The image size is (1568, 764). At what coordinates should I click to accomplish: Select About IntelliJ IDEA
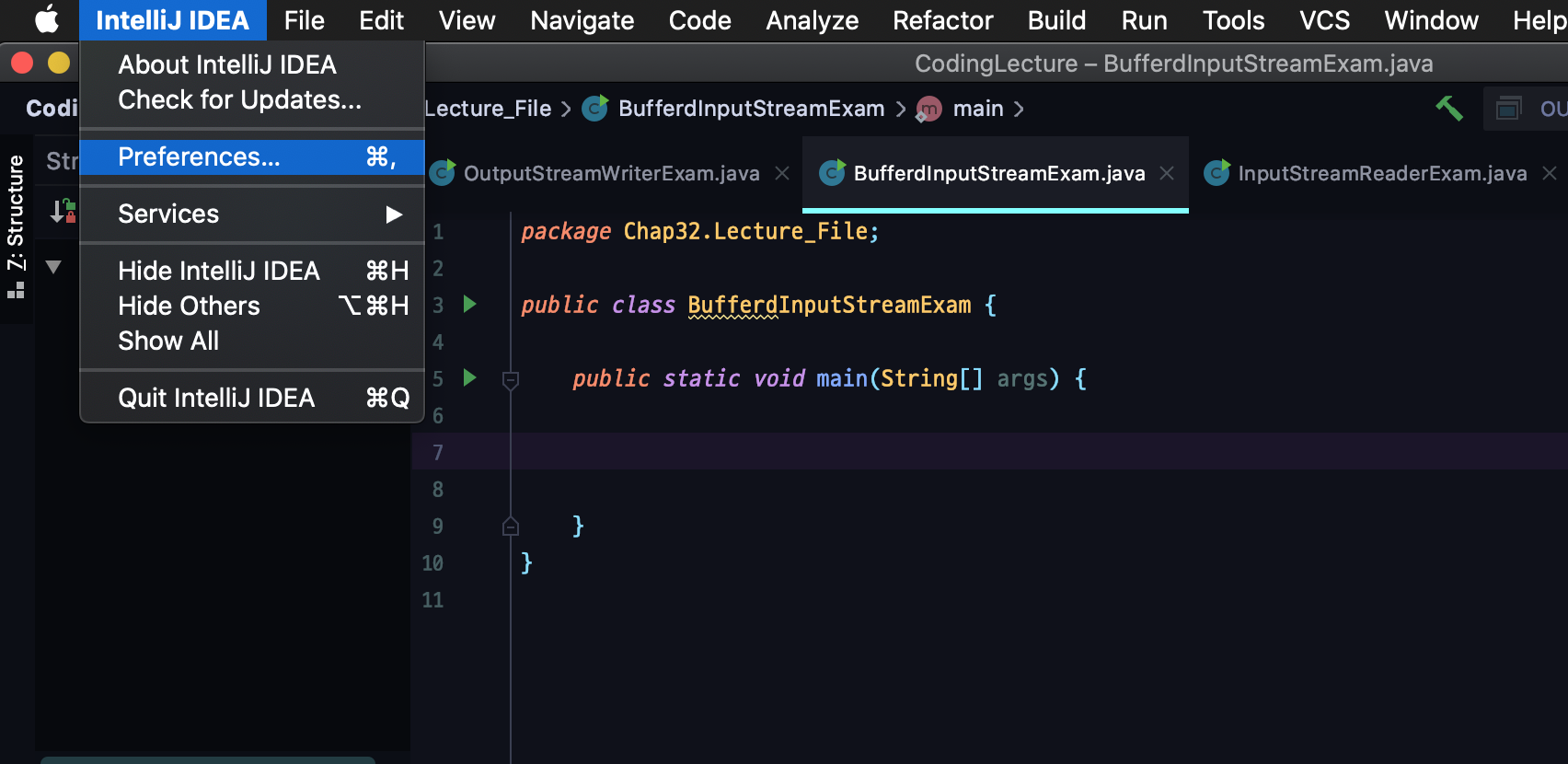pos(252,64)
